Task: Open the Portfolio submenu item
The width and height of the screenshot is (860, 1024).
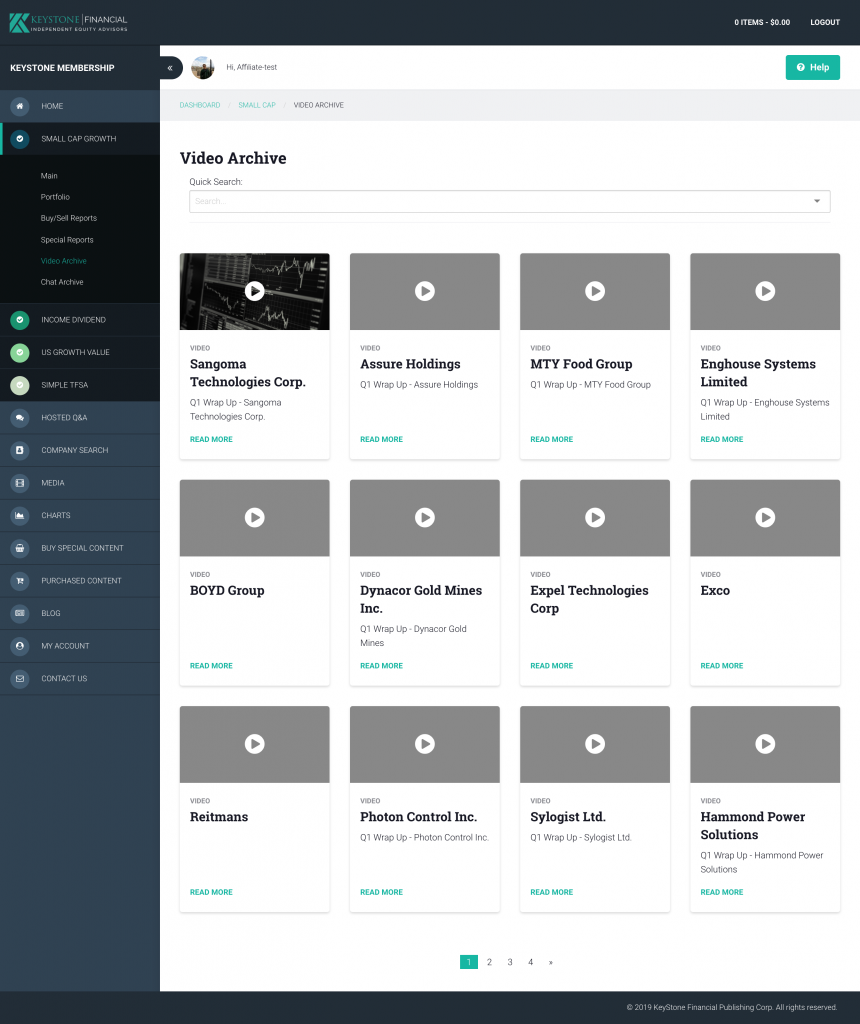Action: (55, 197)
